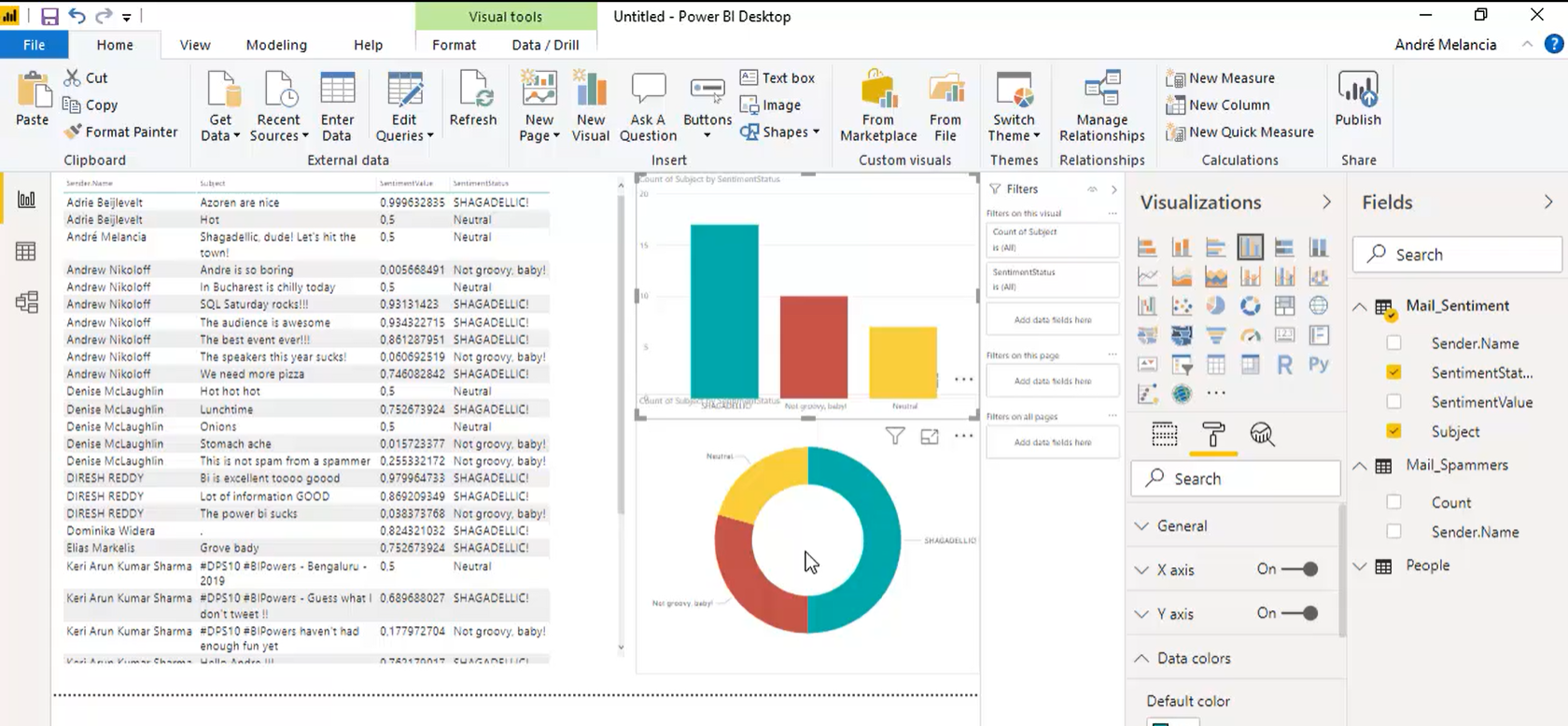Collapse the Fields pane chevron
This screenshot has height=726, width=1568.
(1548, 202)
